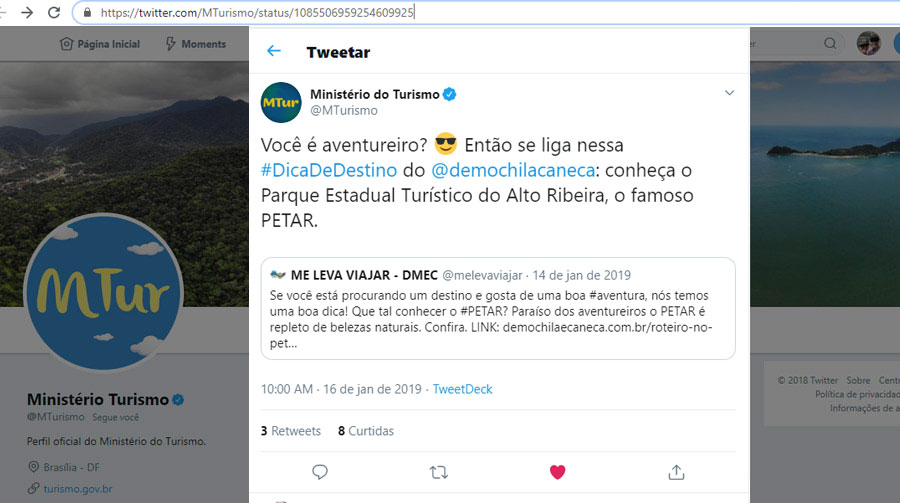Image resolution: width=900 pixels, height=503 pixels.
Task: Click the back arrow beside Tweetar
Action: pyautogui.click(x=274, y=51)
